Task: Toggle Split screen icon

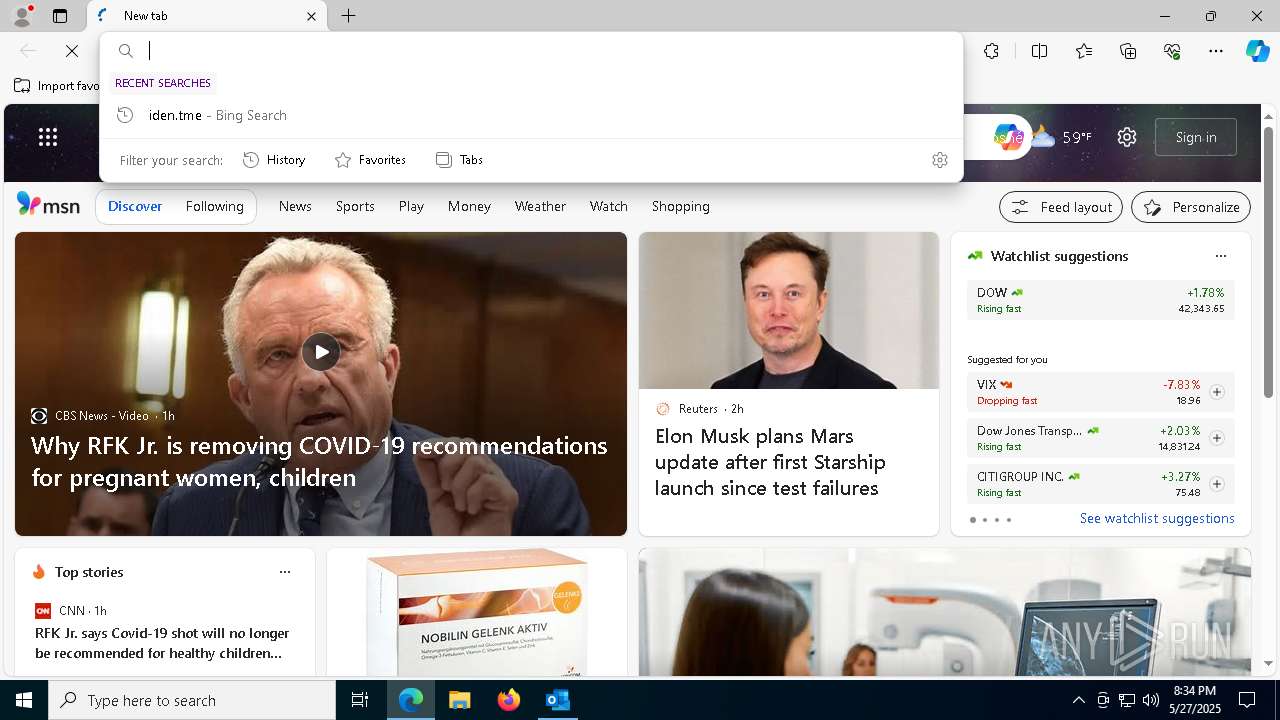Action: (x=1039, y=51)
